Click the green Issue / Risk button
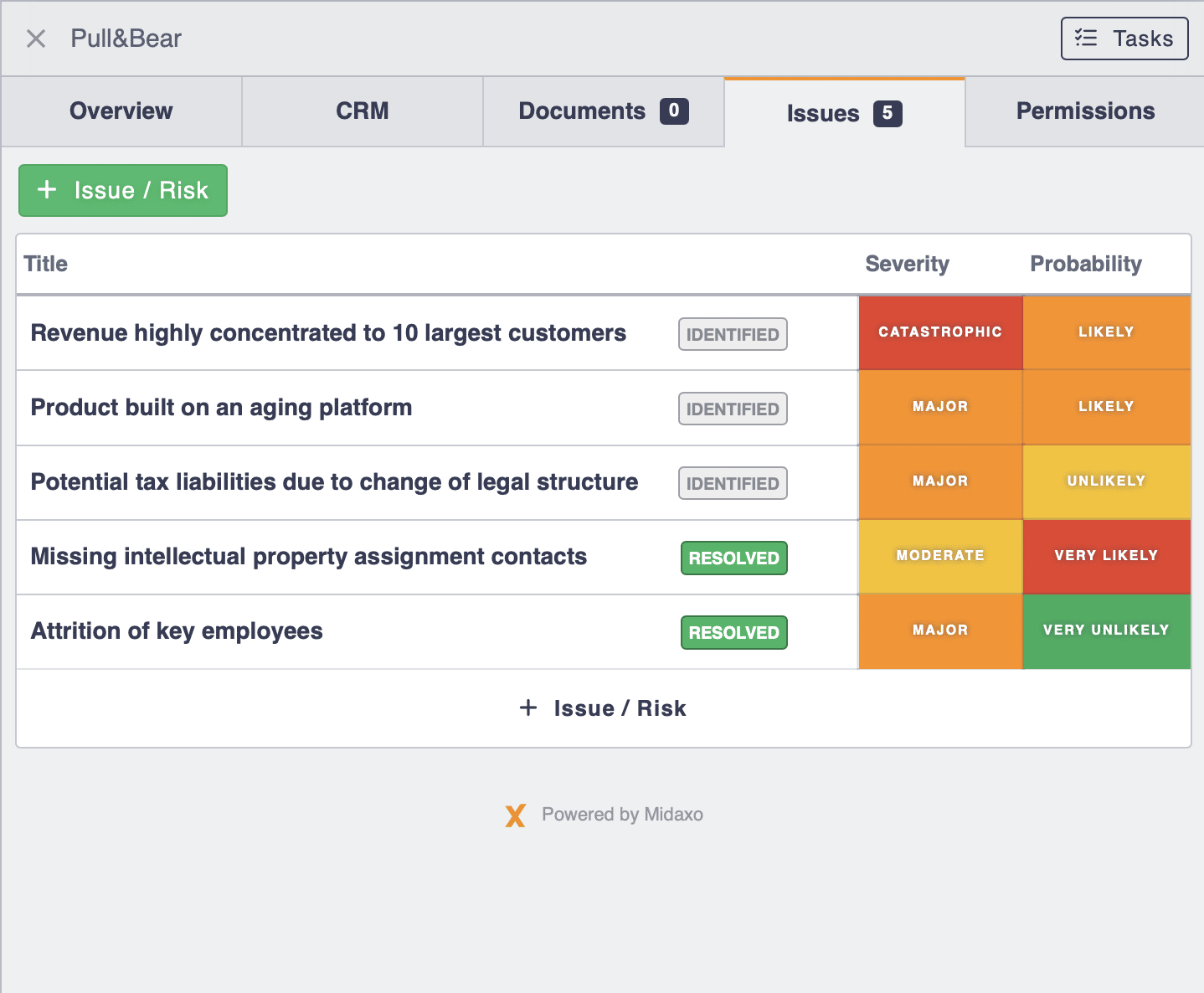The height and width of the screenshot is (993, 1204). pyautogui.click(x=123, y=190)
